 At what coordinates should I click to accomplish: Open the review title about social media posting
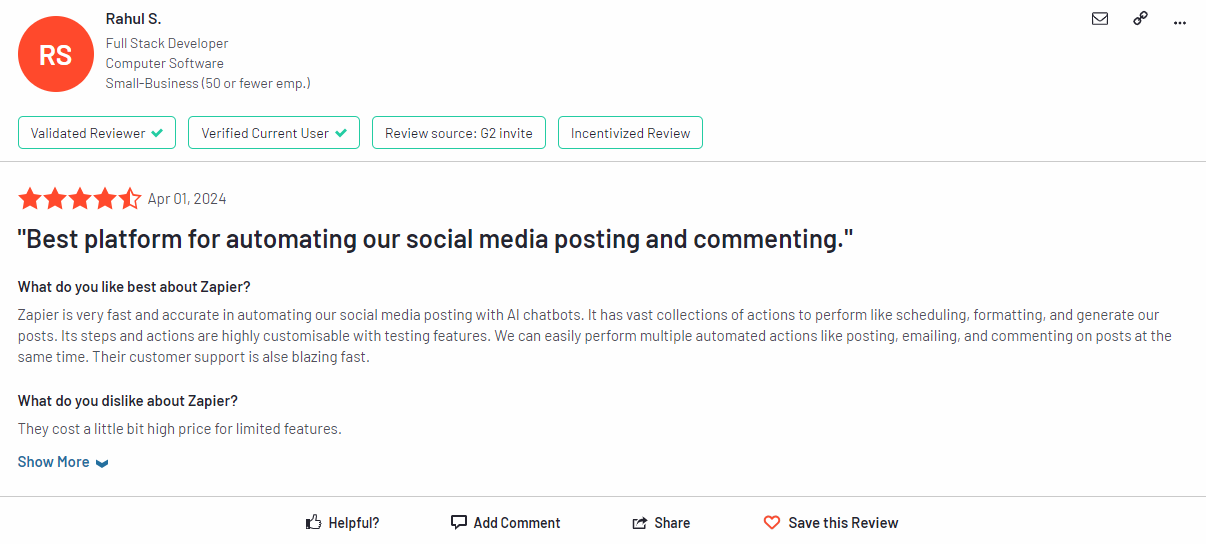436,240
